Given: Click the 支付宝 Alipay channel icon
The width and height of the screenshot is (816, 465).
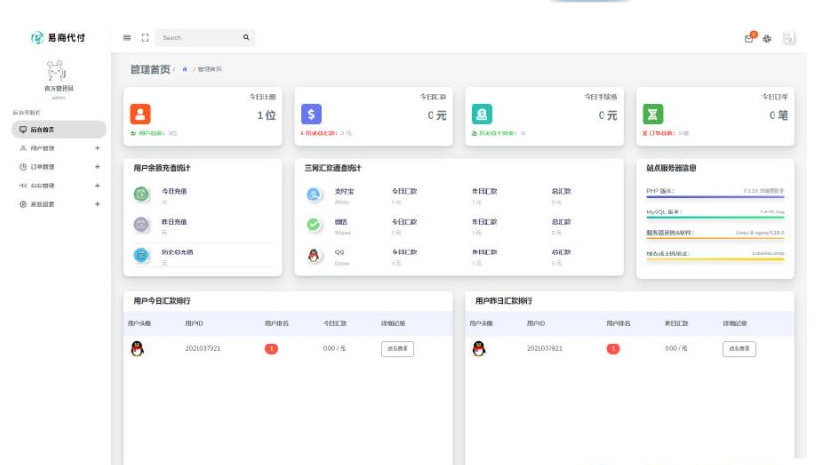Looking at the screenshot, I should point(314,195).
